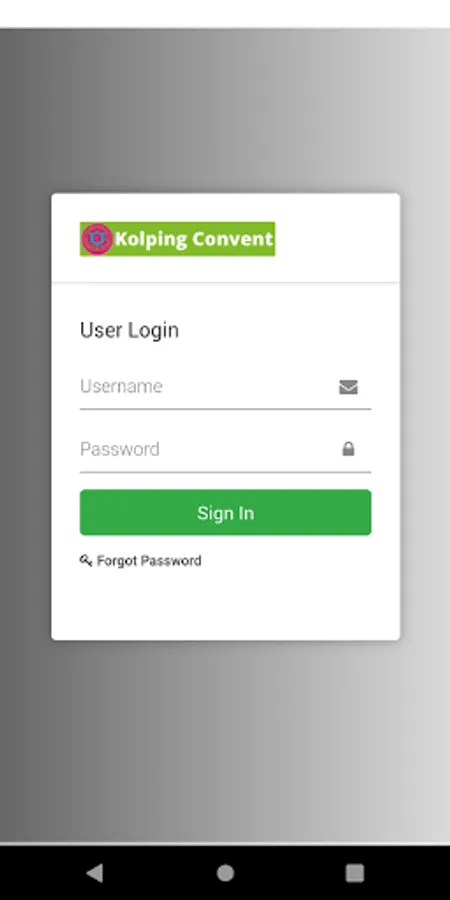Click white header area right of green banner
The width and height of the screenshot is (450, 900).
pyautogui.click(x=336, y=238)
